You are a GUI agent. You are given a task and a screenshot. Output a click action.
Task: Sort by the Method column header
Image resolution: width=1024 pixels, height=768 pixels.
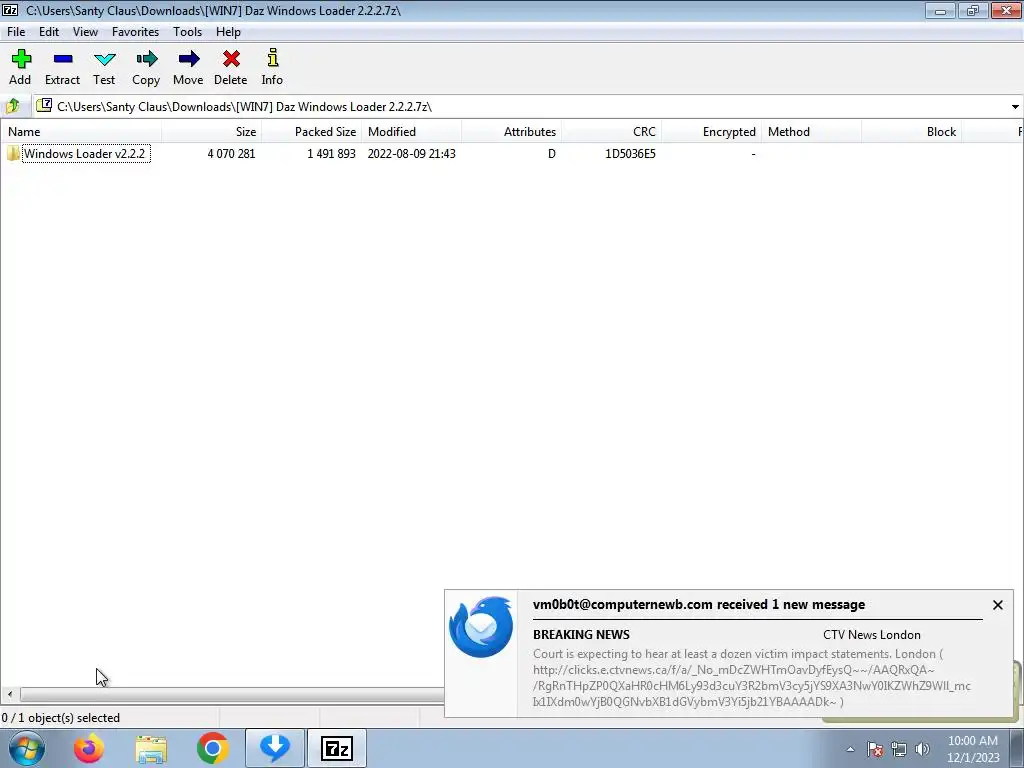tap(811, 131)
